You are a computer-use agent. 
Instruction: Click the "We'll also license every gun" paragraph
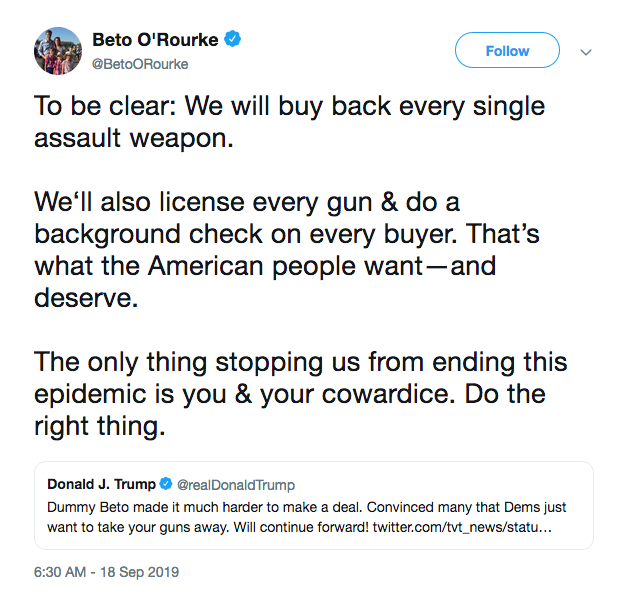[287, 250]
